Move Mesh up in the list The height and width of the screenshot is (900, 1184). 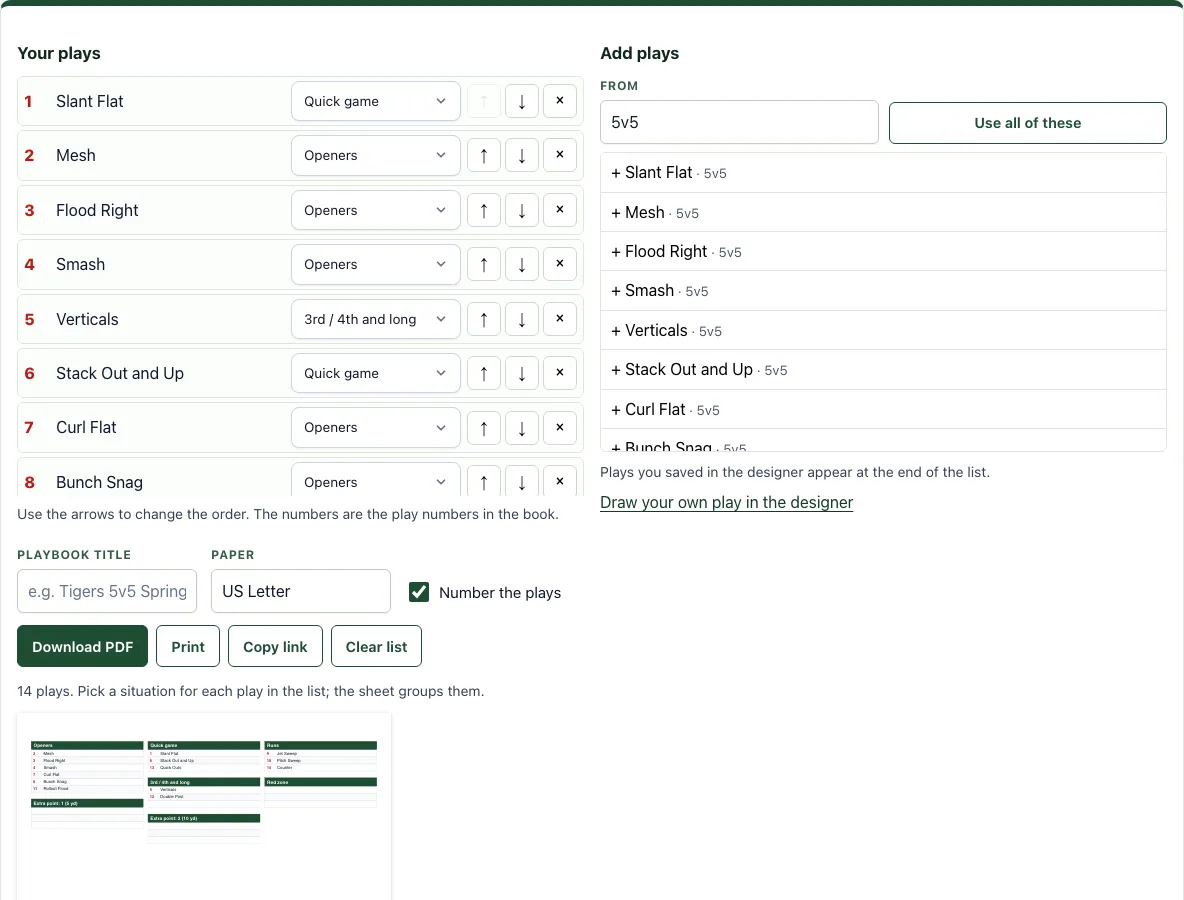[x=484, y=156]
